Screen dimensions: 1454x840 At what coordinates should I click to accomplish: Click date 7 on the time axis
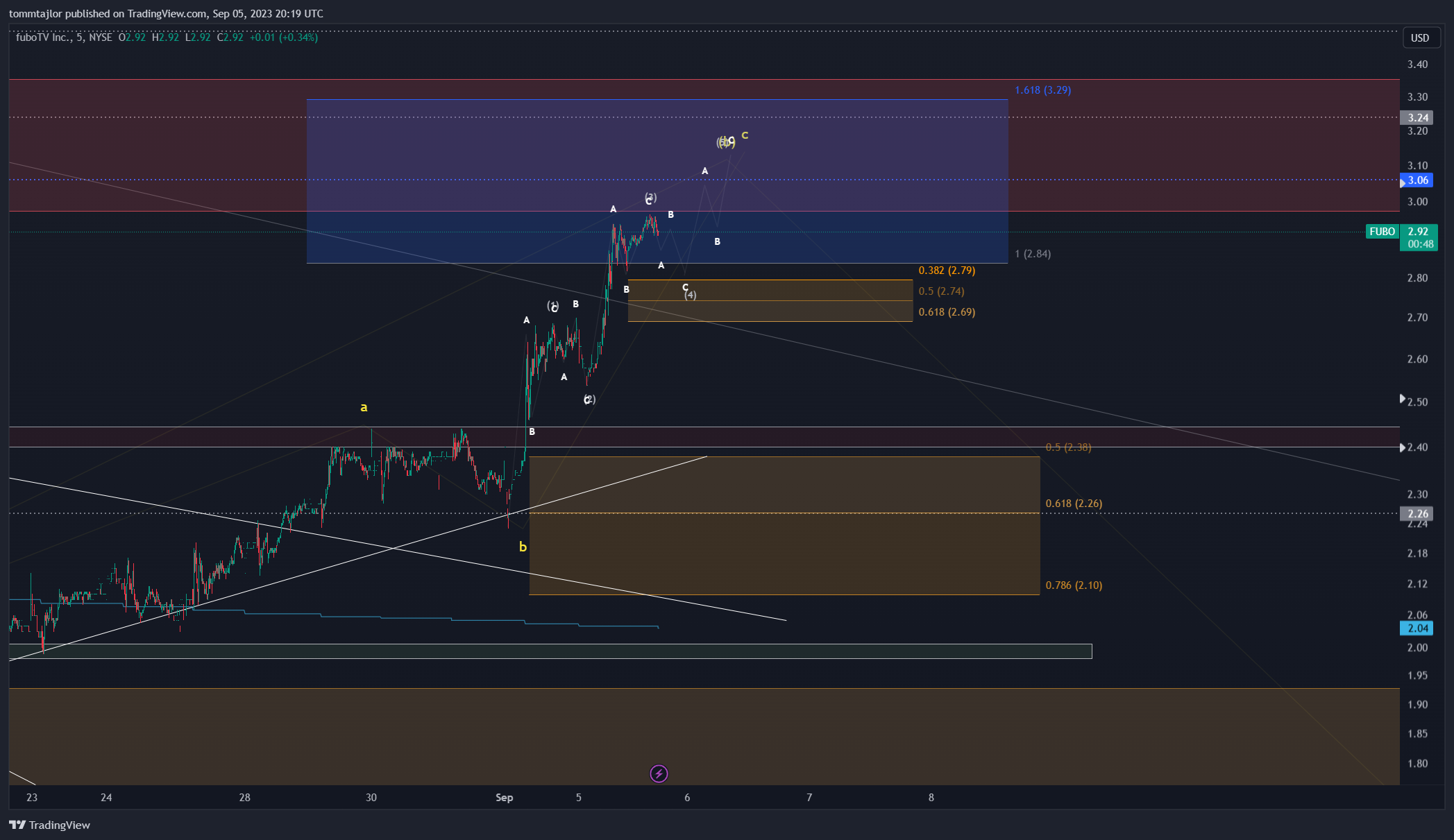click(809, 798)
